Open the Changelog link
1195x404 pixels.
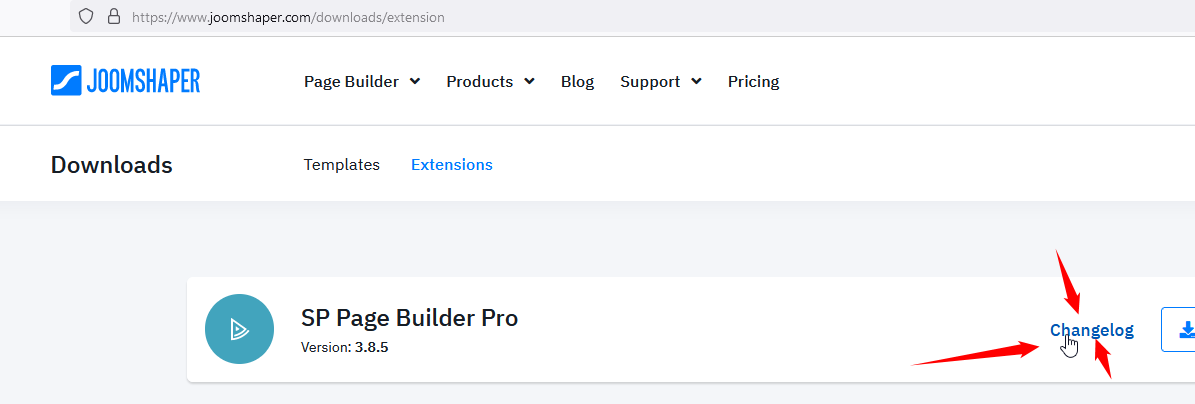[1092, 330]
